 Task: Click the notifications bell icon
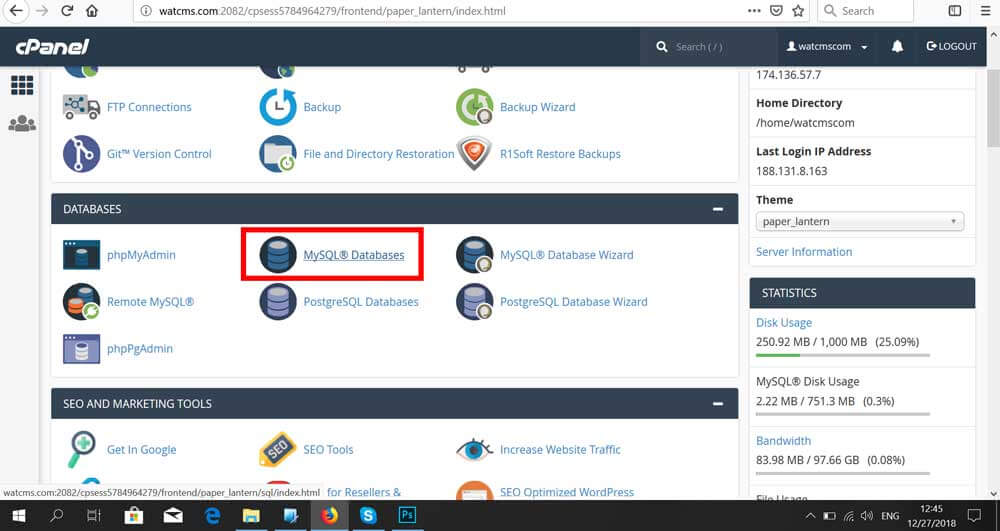(897, 46)
